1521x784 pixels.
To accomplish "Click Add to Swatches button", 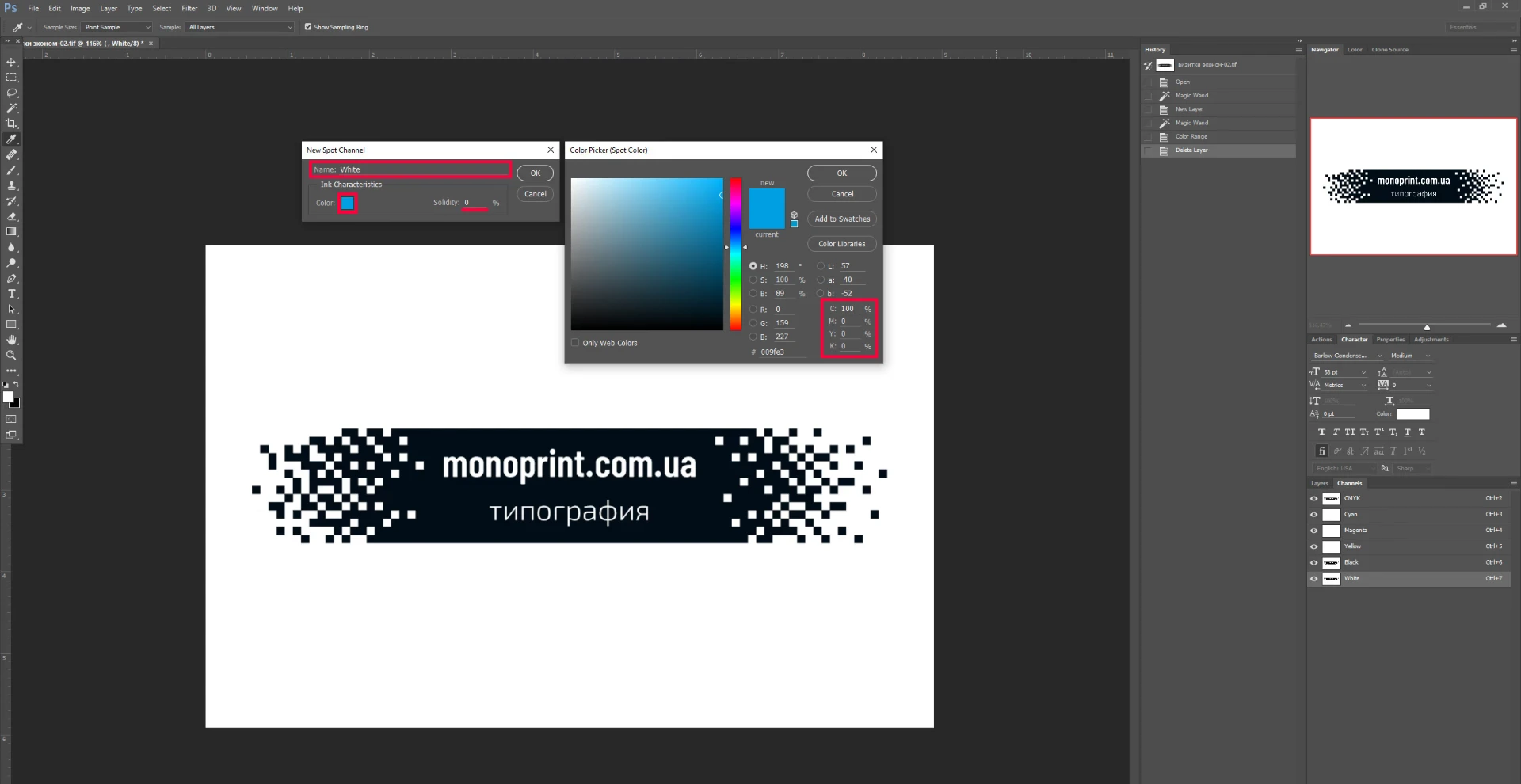I will point(841,219).
